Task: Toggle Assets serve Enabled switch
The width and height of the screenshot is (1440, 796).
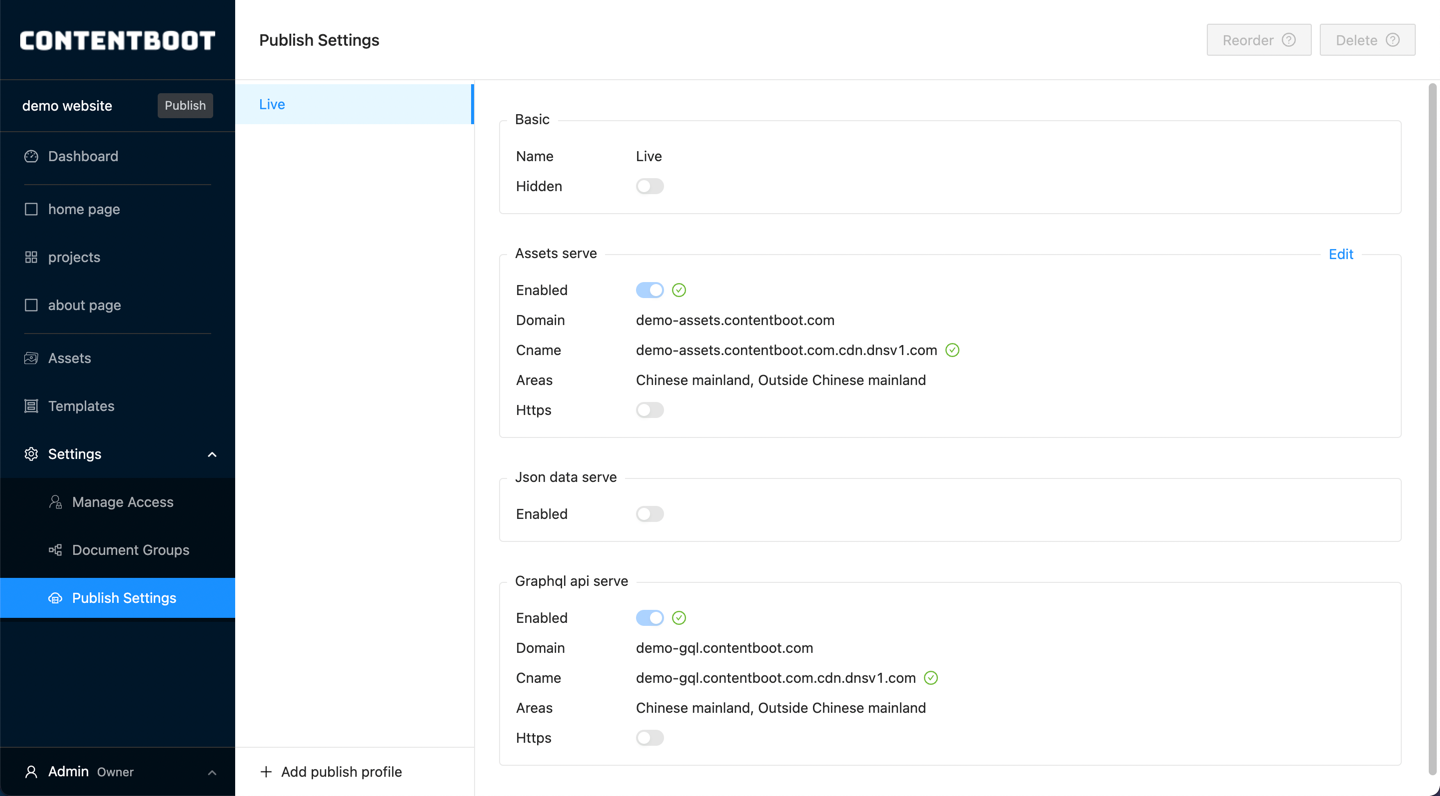Action: point(650,290)
